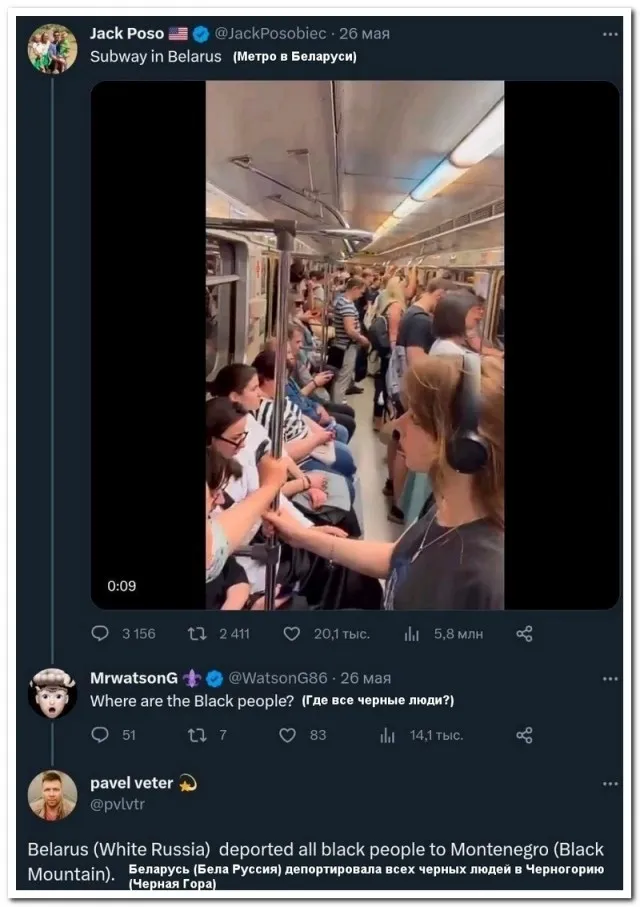
Task: Open more options on pavel veter's tweet
Action: point(610,784)
